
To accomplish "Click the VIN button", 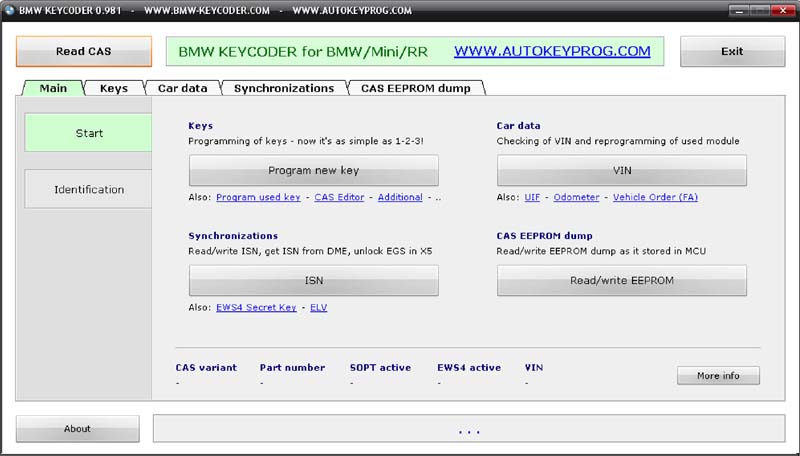I will pos(622,170).
